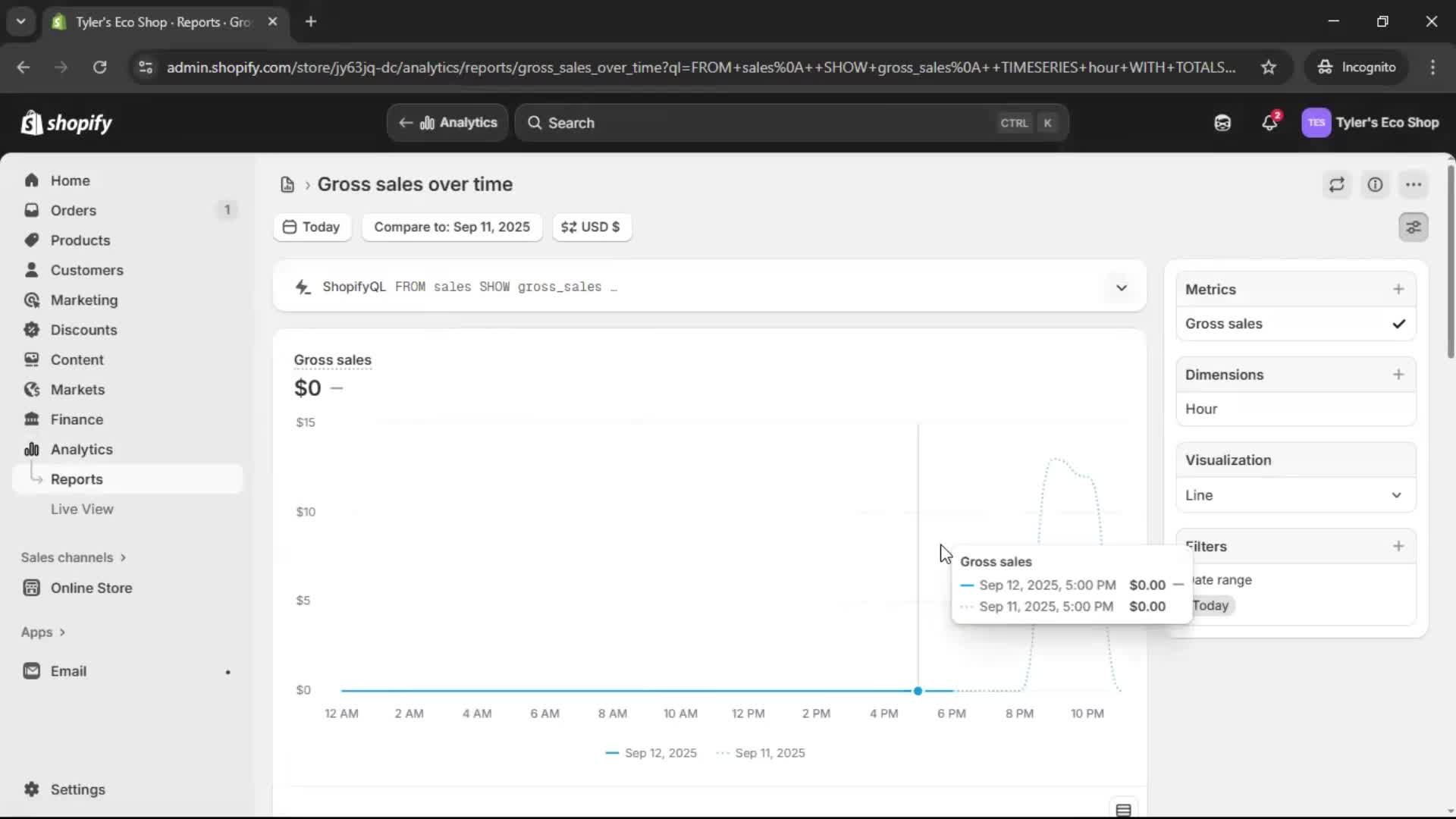Click the Analytics bar chart icon in sidebar
The width and height of the screenshot is (1456, 819).
click(31, 450)
